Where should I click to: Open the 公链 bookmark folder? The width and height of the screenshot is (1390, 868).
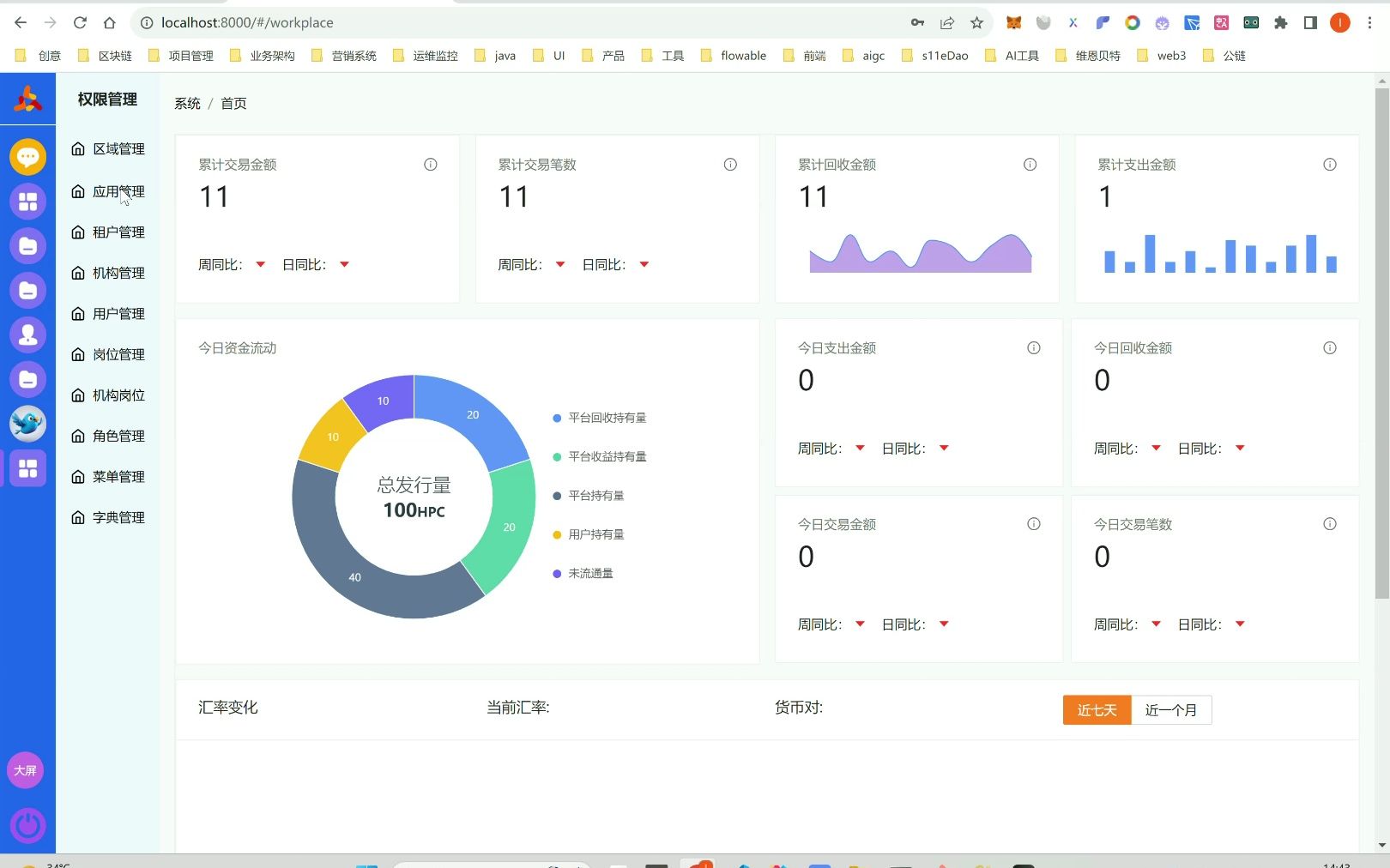[1224, 56]
